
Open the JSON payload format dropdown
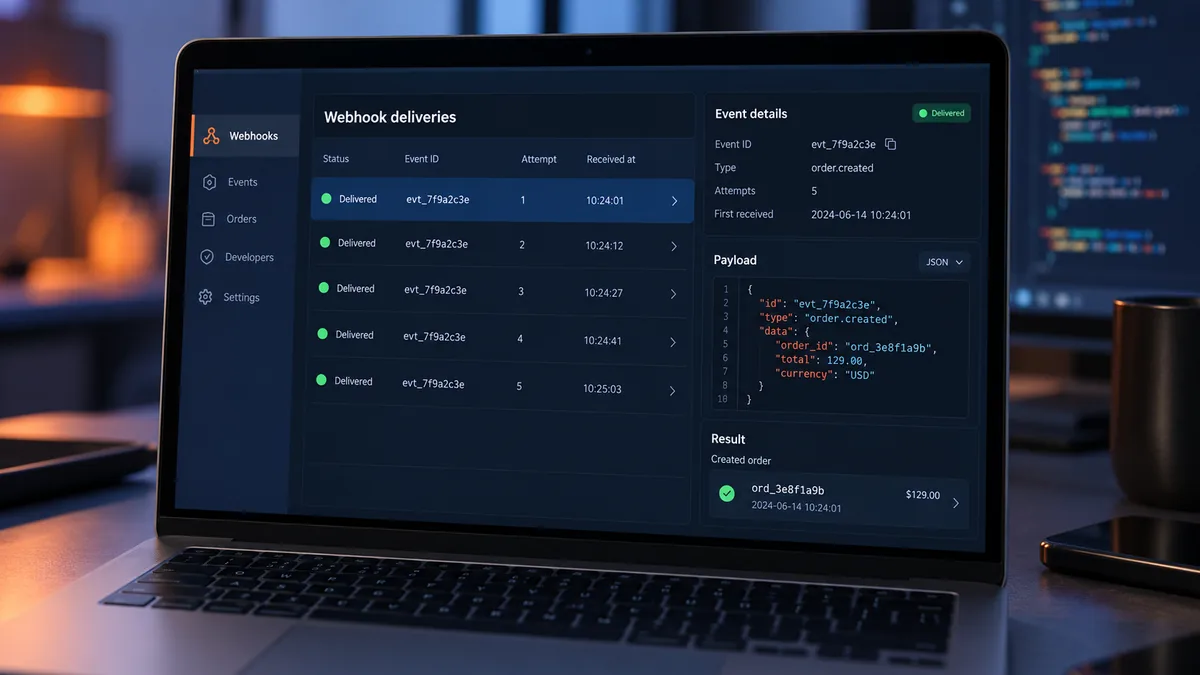[944, 262]
